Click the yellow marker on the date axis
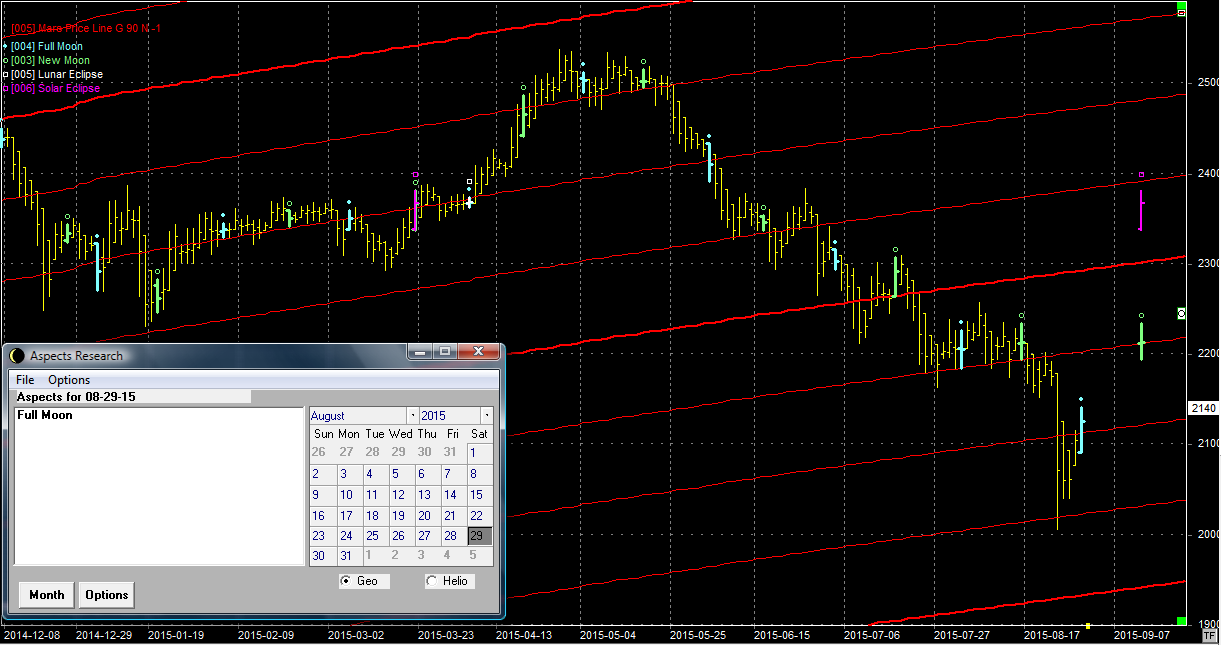Image resolution: width=1221 pixels, height=645 pixels. point(1089,626)
